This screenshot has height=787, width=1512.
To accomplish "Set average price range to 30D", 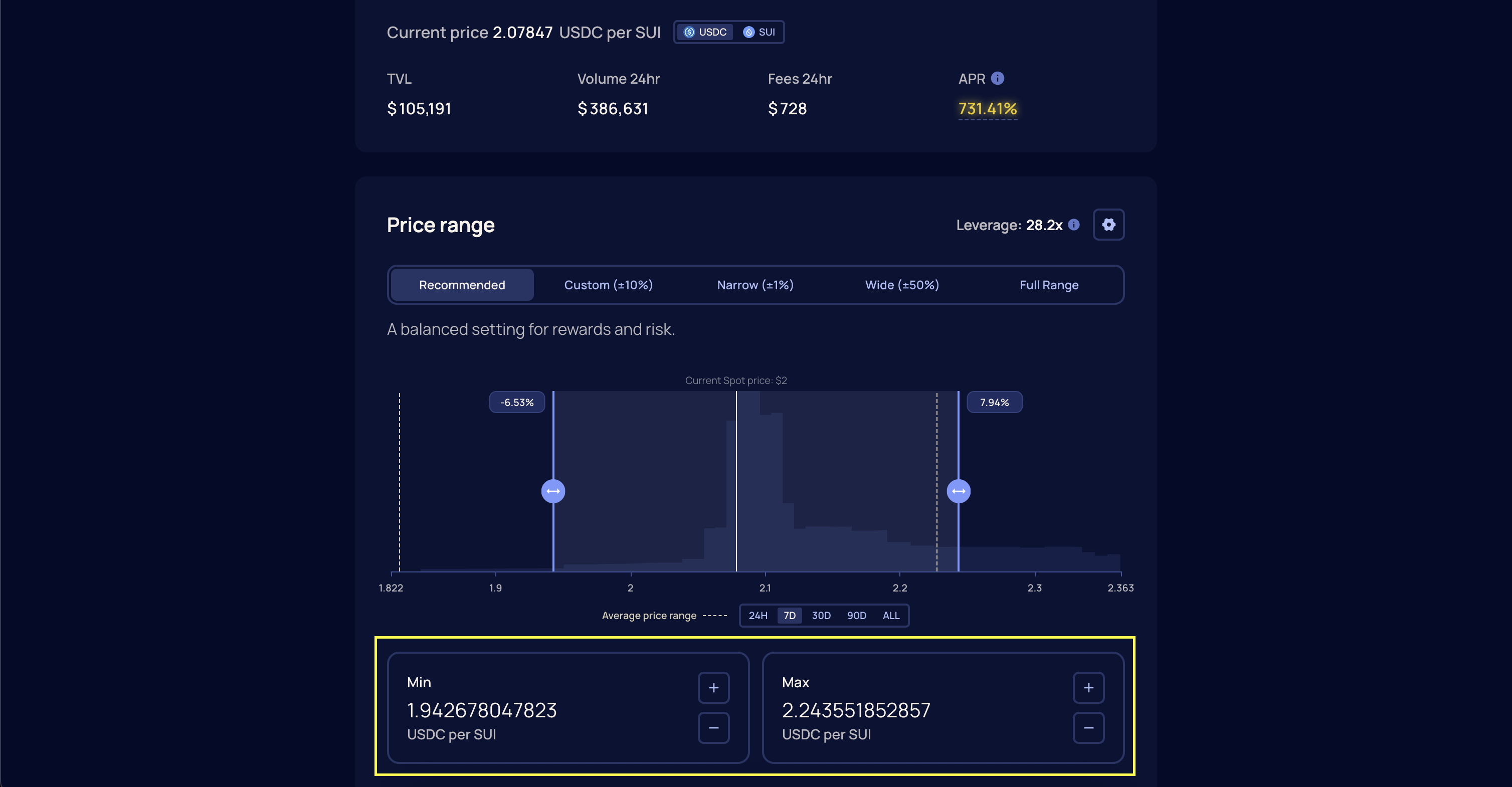I will 821,616.
